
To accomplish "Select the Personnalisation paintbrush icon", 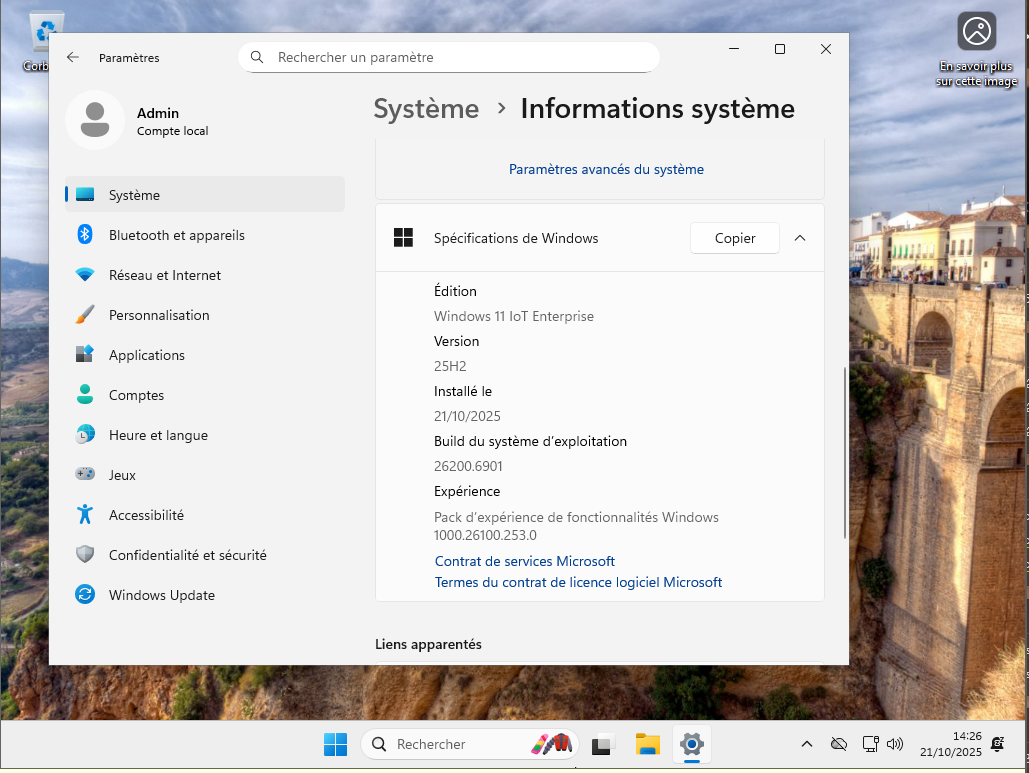I will (x=85, y=315).
